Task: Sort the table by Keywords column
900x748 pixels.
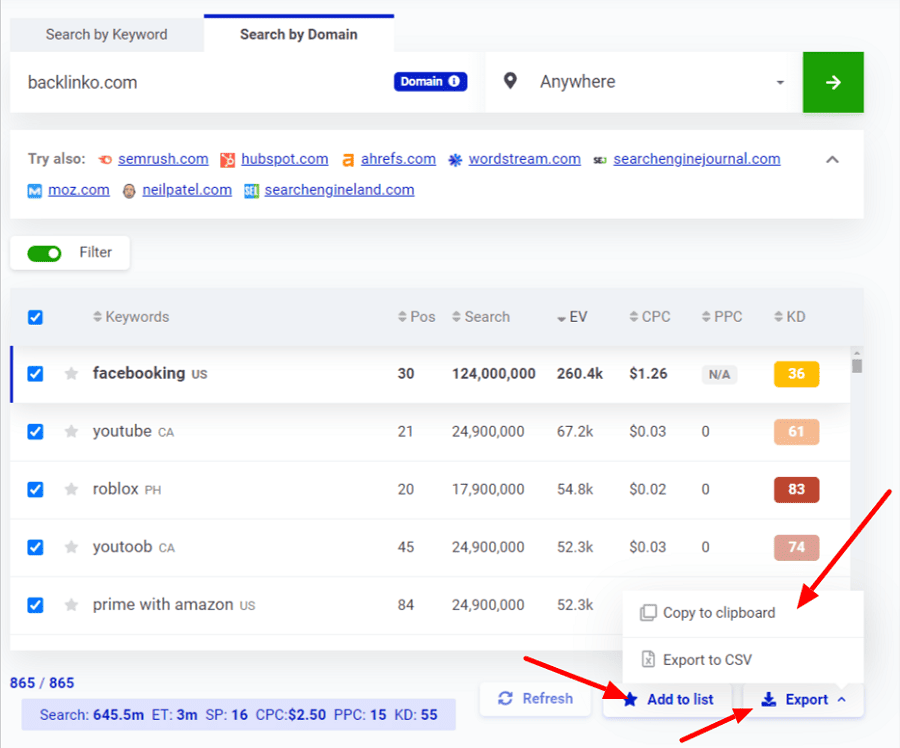Action: 131,317
